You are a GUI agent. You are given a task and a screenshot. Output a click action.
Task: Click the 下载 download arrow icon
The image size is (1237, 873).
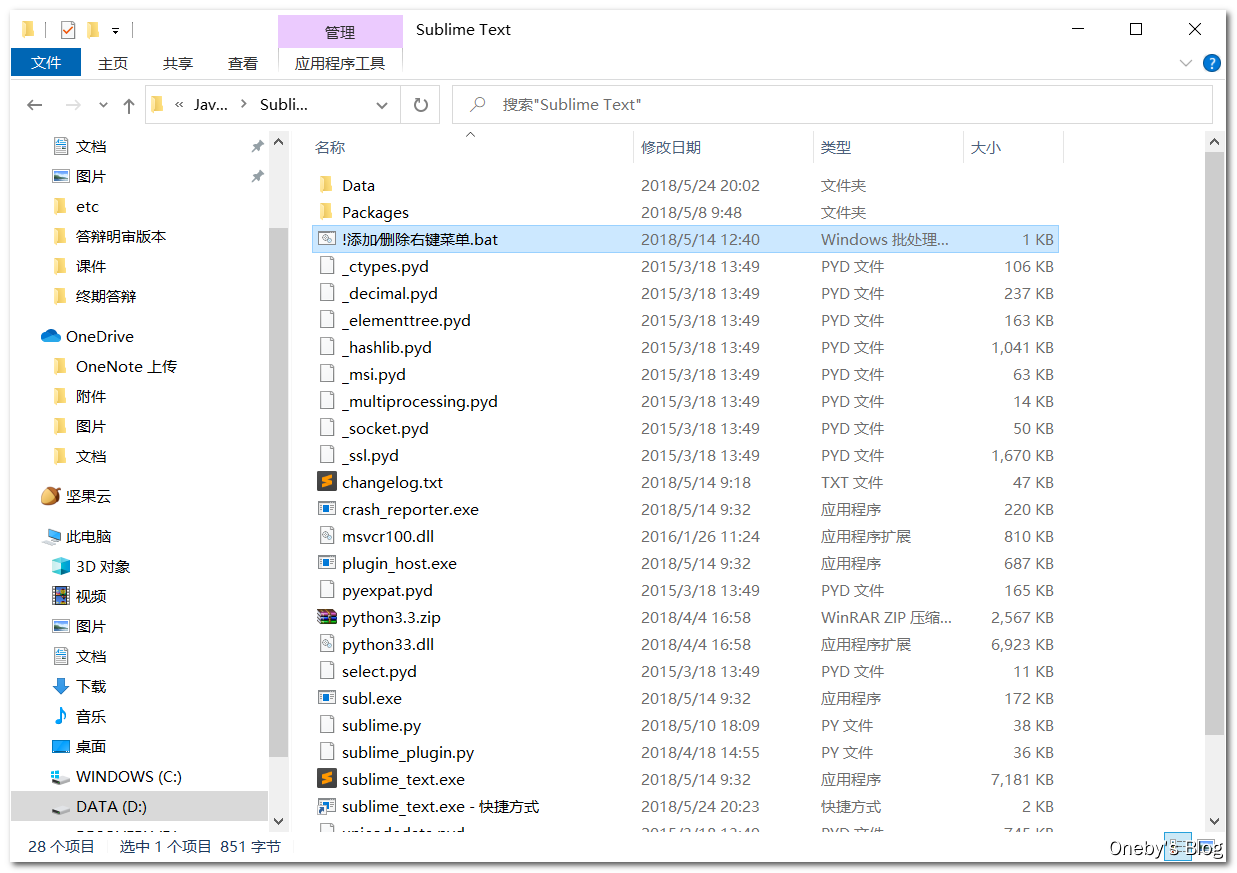(61, 686)
